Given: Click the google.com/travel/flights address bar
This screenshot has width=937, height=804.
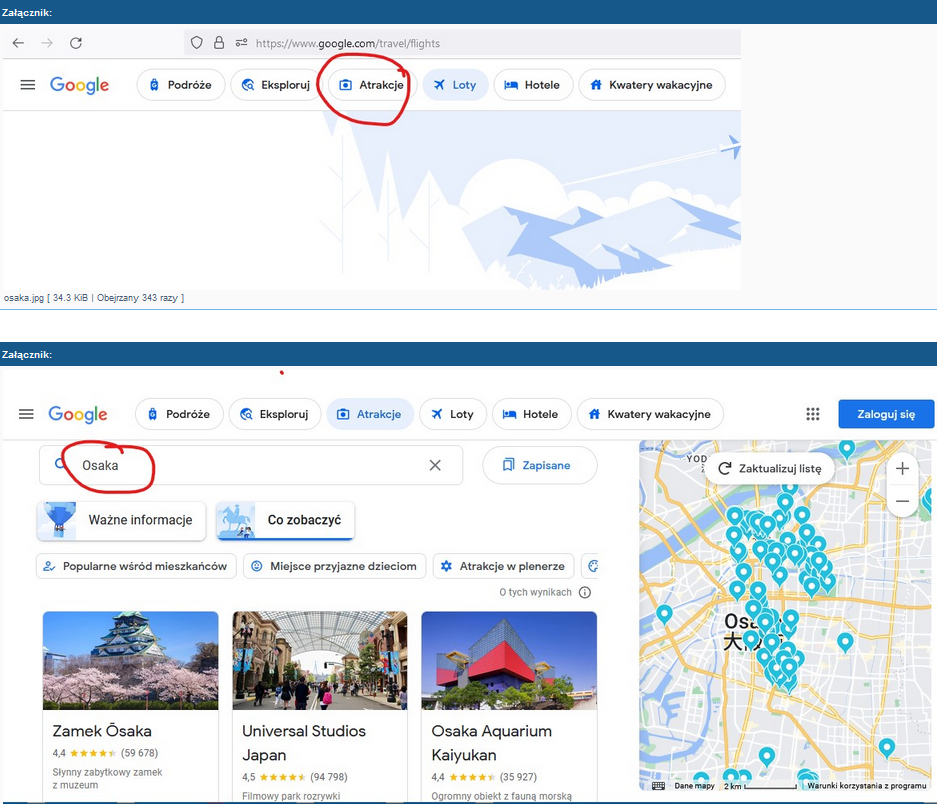Looking at the screenshot, I should coord(462,43).
